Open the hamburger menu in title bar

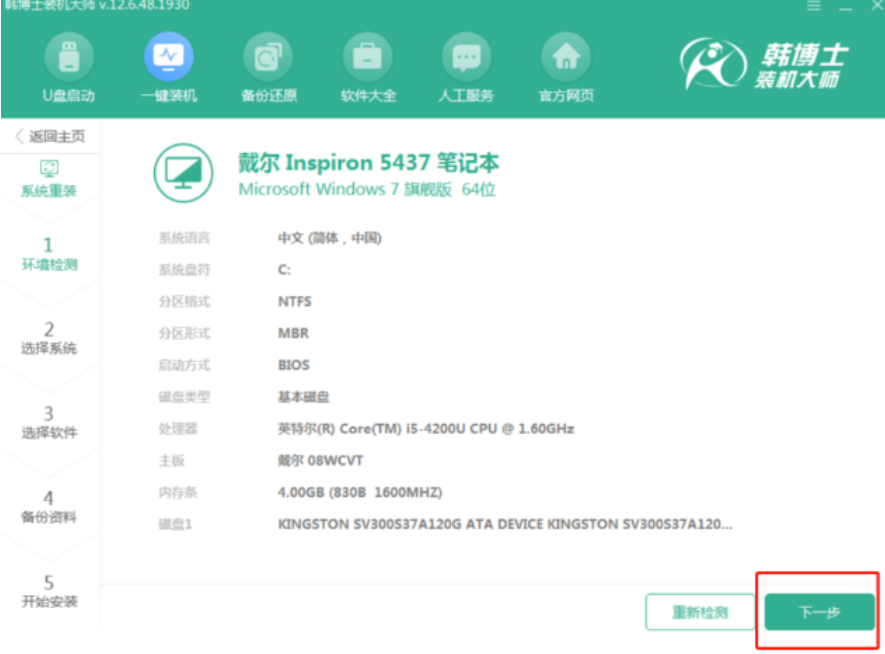point(813,6)
